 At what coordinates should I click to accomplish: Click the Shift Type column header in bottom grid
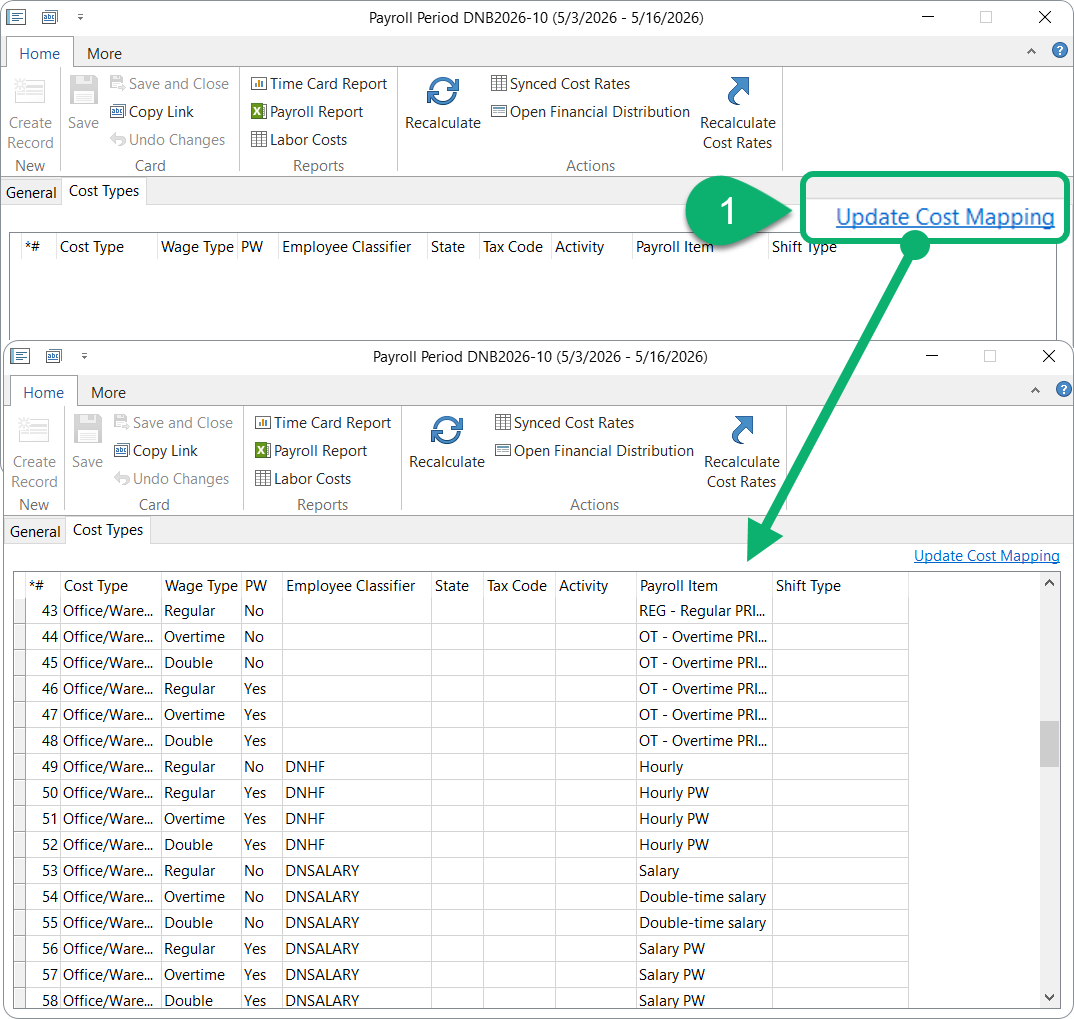pos(840,586)
